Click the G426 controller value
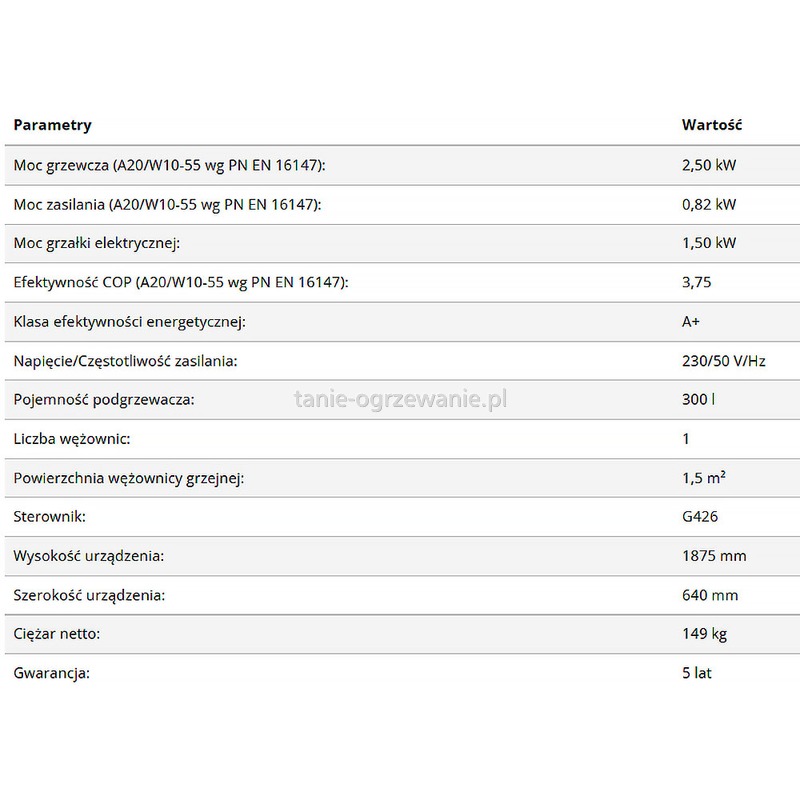 pos(699,517)
